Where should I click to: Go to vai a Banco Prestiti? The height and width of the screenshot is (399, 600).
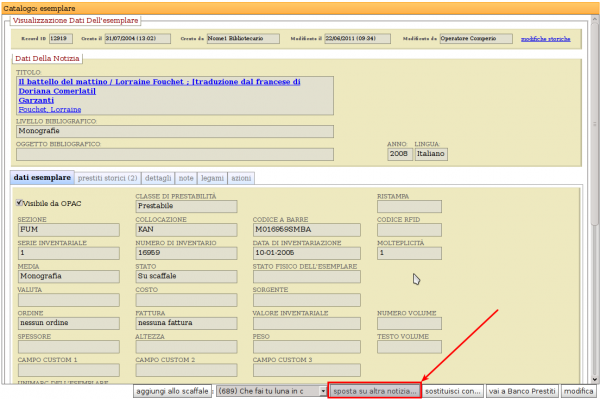[522, 391]
